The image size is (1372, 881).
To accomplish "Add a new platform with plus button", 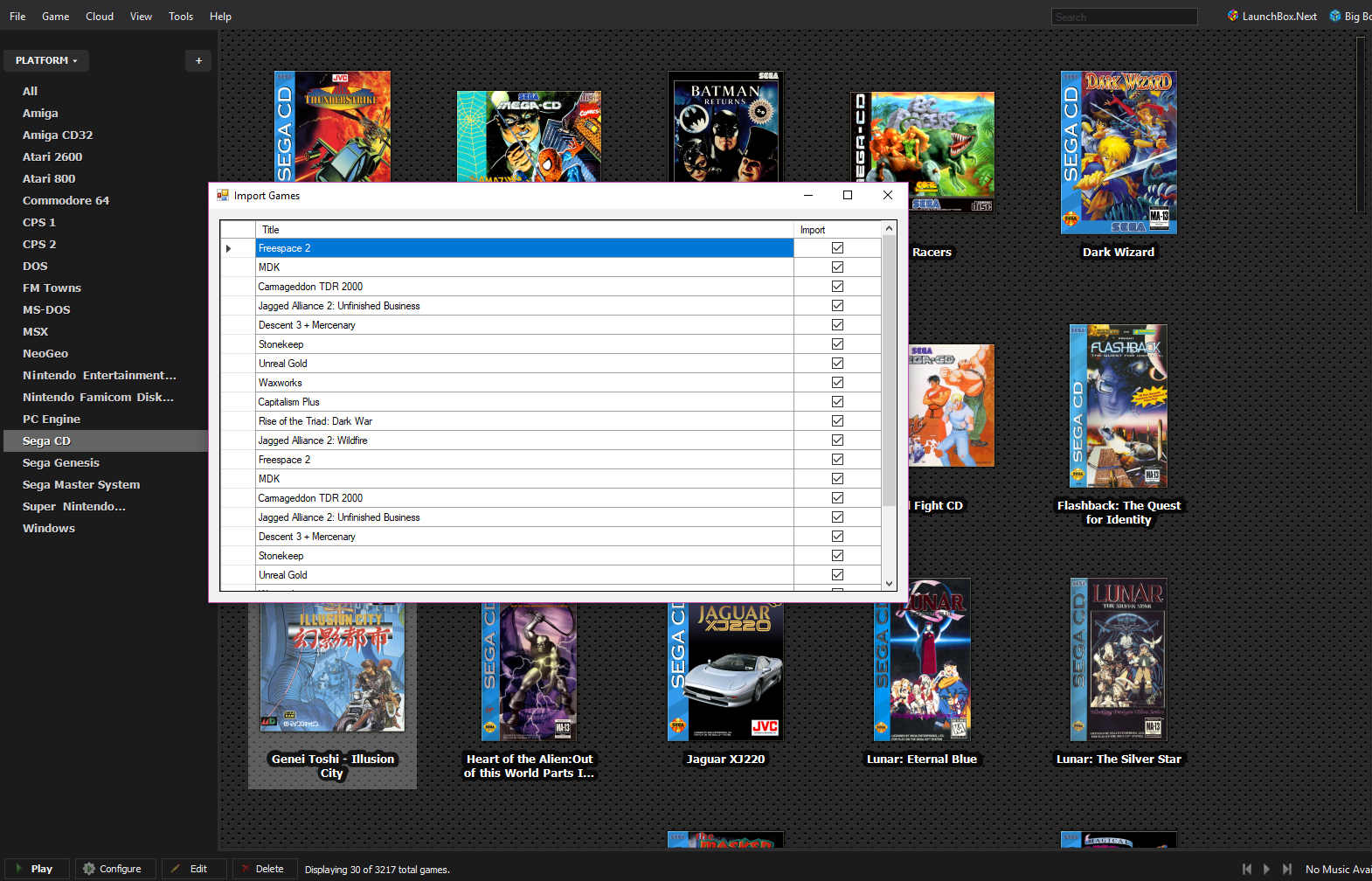I will tap(198, 60).
